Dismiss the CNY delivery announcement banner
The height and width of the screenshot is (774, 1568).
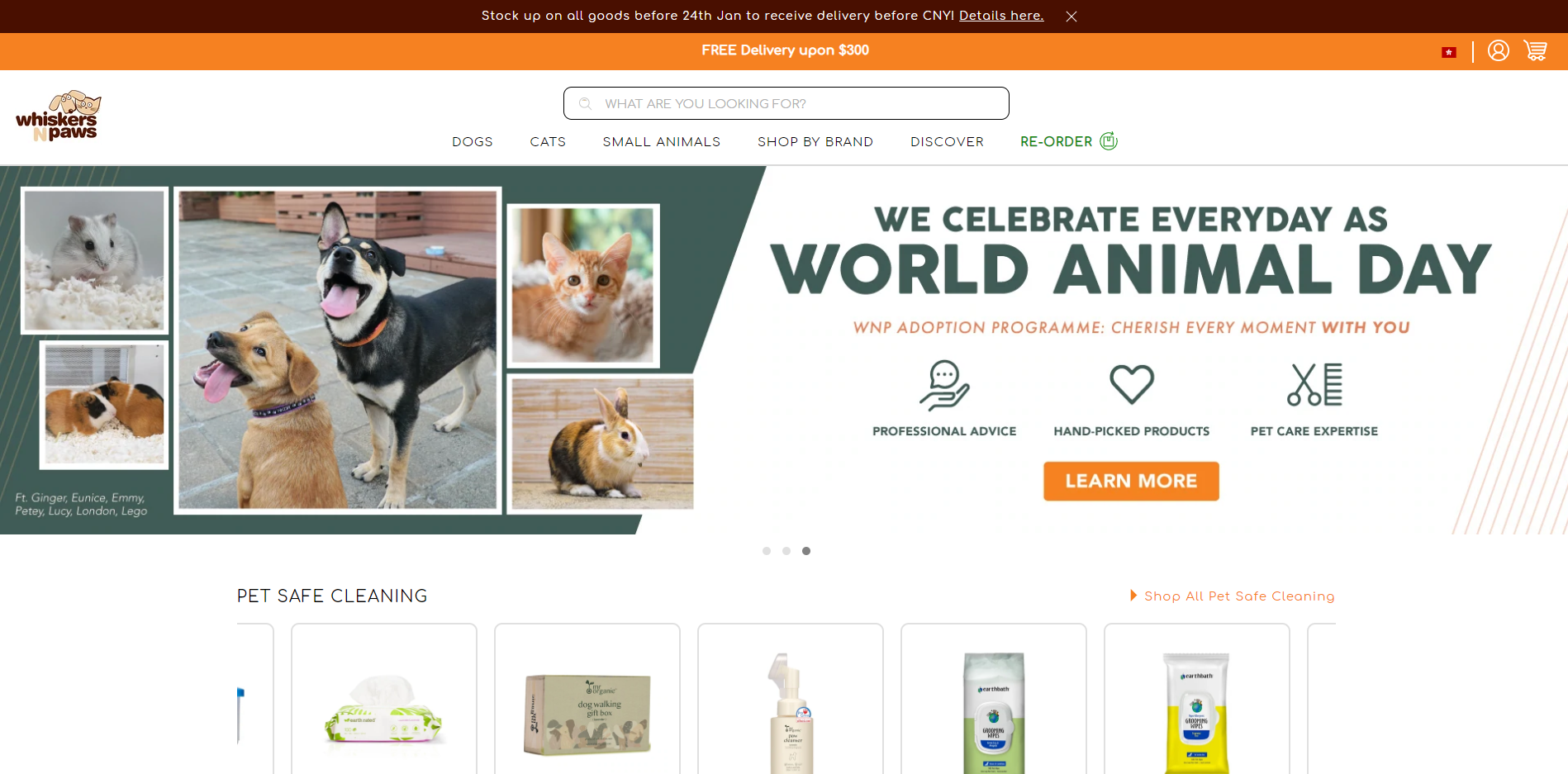pos(1071,17)
